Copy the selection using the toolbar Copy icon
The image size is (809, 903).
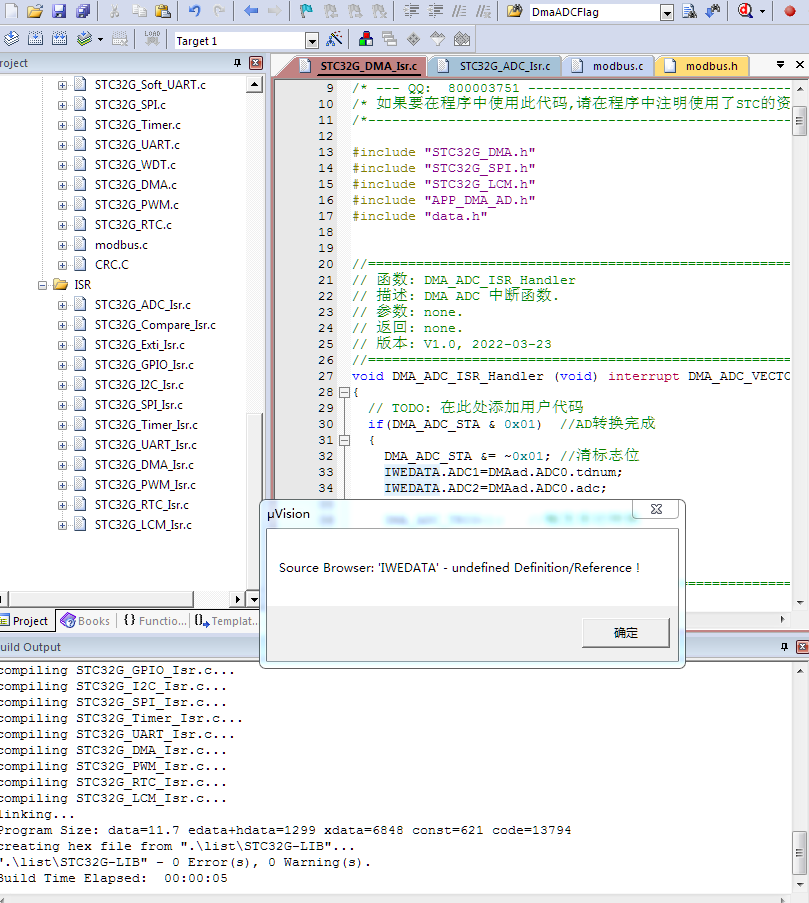139,11
